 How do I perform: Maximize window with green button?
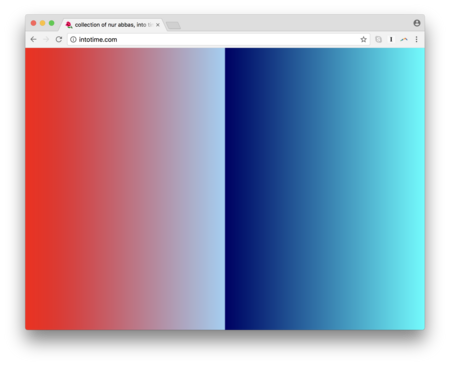click(51, 23)
